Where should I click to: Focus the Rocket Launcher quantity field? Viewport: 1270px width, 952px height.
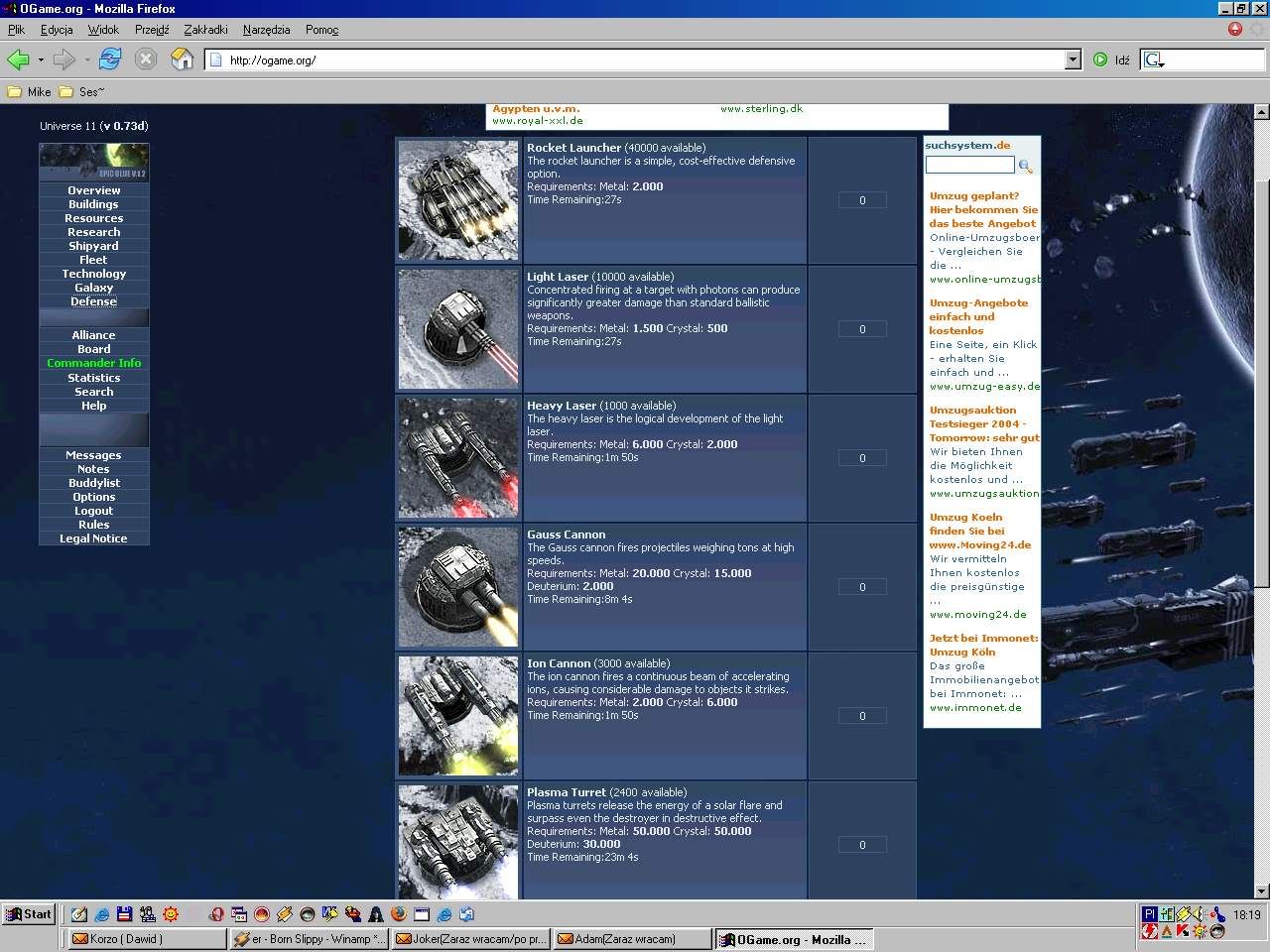[862, 200]
